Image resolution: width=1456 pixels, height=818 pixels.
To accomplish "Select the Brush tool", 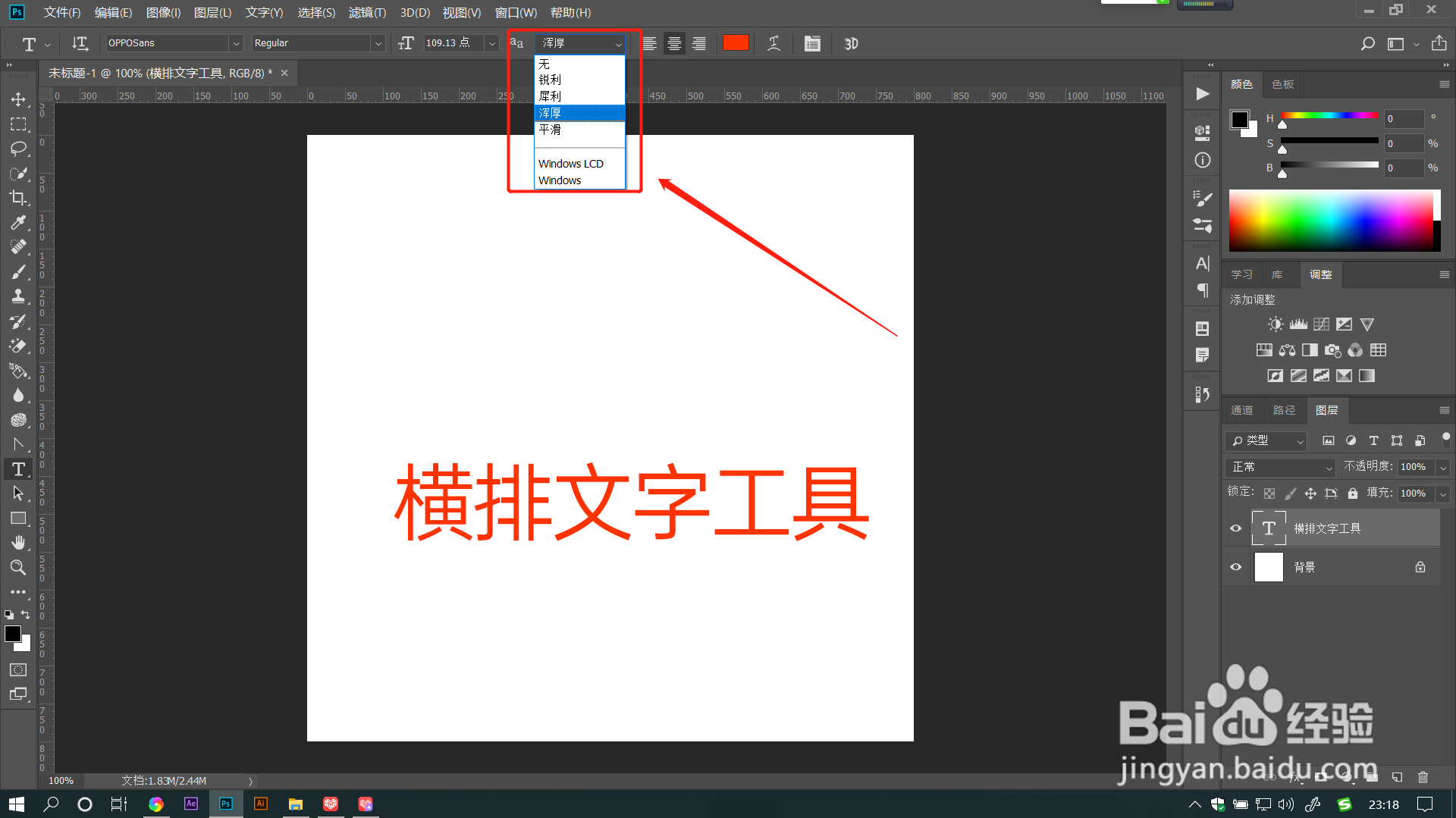I will pyautogui.click(x=18, y=272).
